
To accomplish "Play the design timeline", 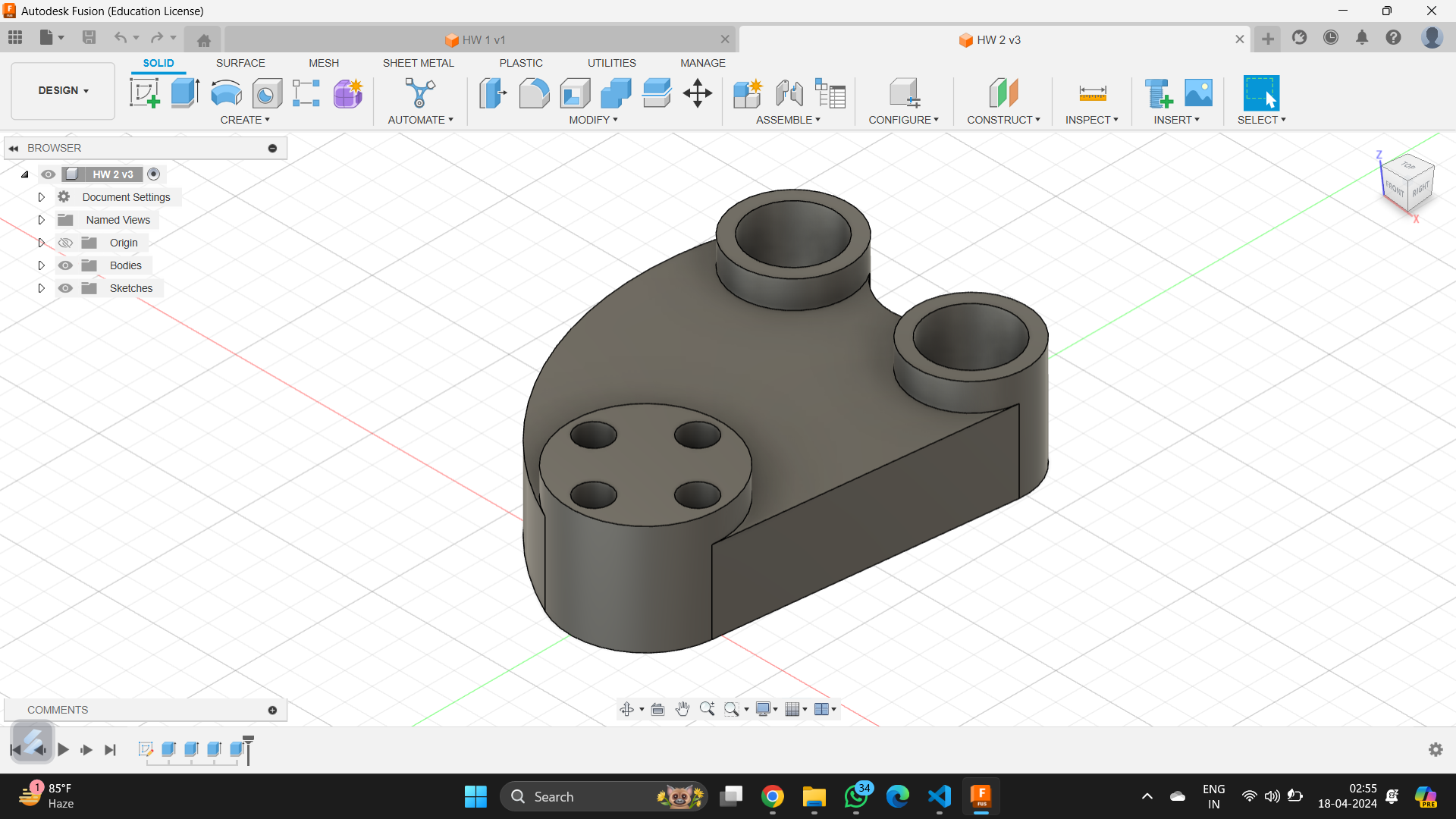I will 64,750.
